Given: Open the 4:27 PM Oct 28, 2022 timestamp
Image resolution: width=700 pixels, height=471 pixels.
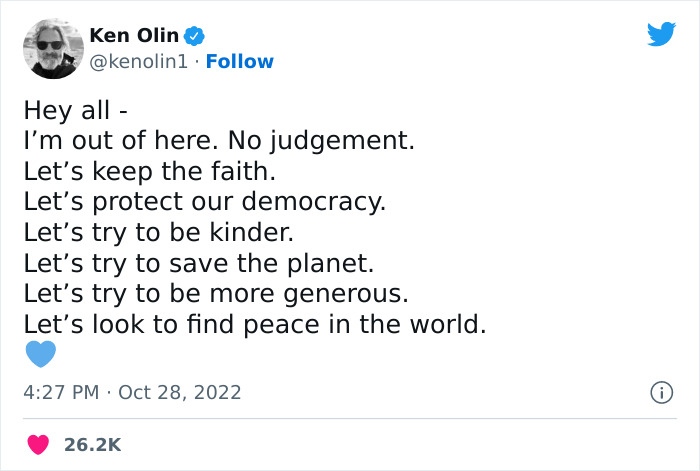Looking at the screenshot, I should point(132,392).
